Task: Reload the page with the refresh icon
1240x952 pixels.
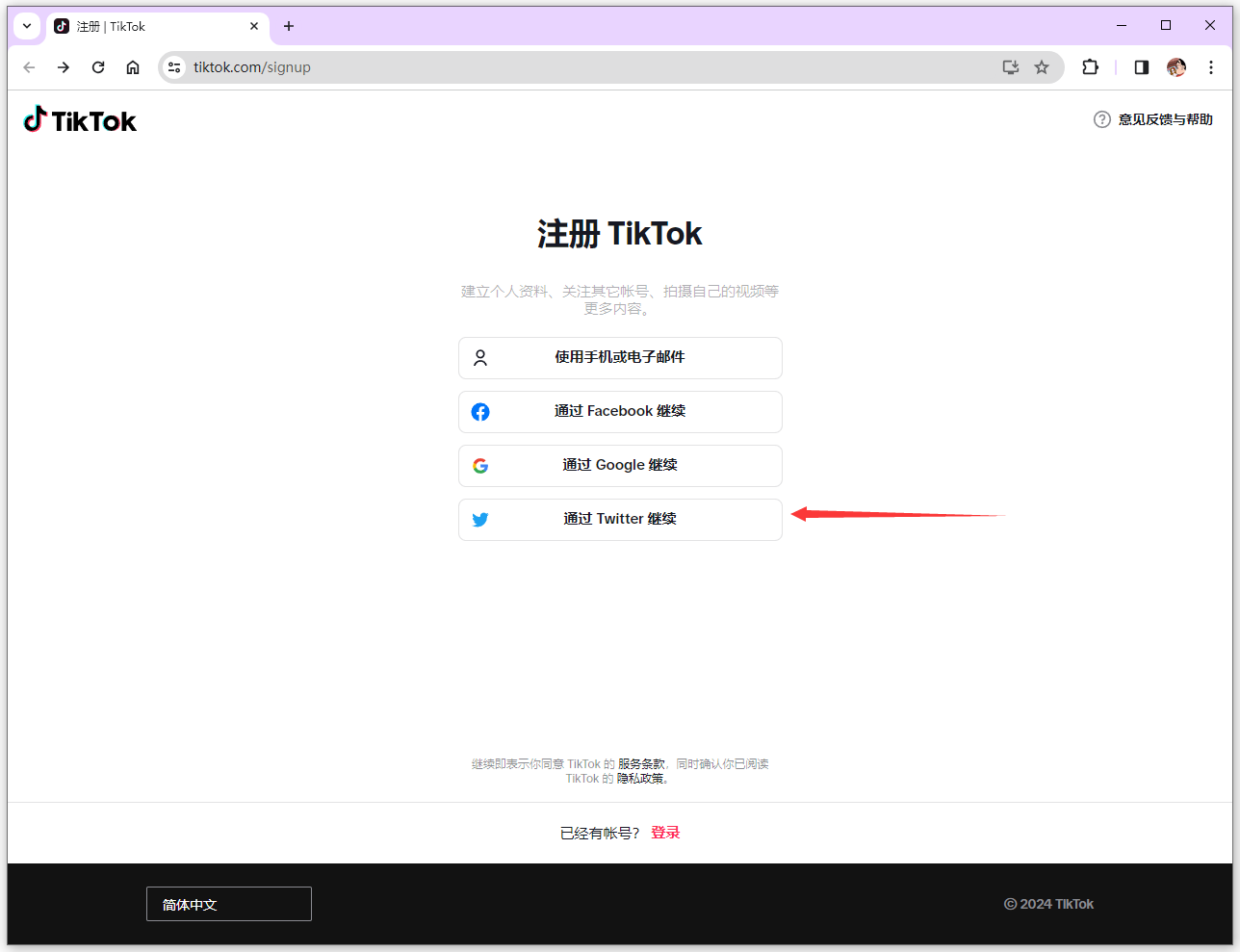Action: (98, 67)
